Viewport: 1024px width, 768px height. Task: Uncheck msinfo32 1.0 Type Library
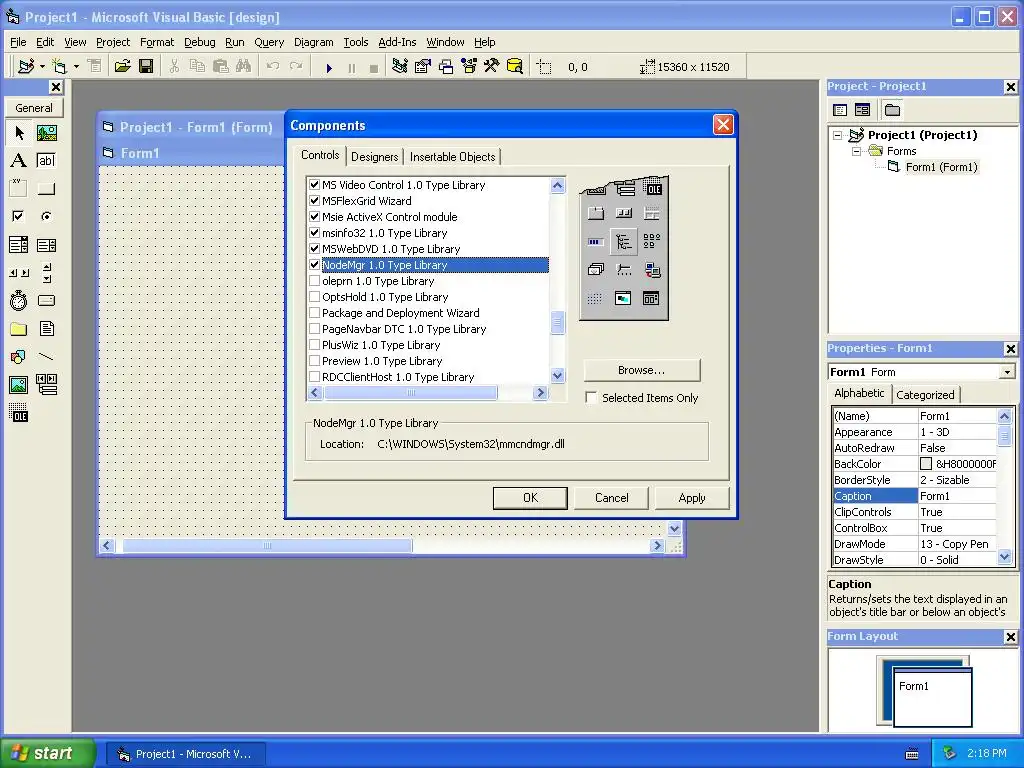(314, 232)
